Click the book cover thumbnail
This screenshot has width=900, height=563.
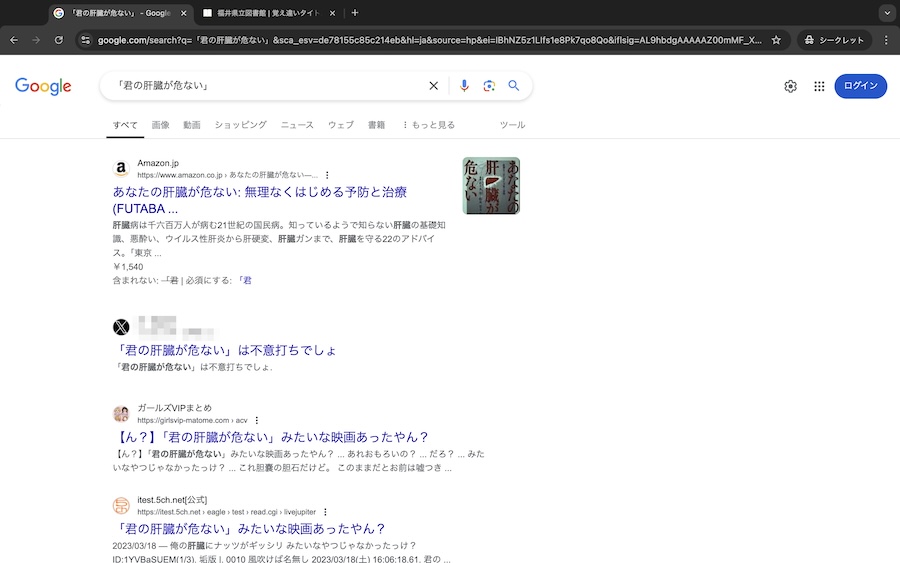click(x=491, y=186)
